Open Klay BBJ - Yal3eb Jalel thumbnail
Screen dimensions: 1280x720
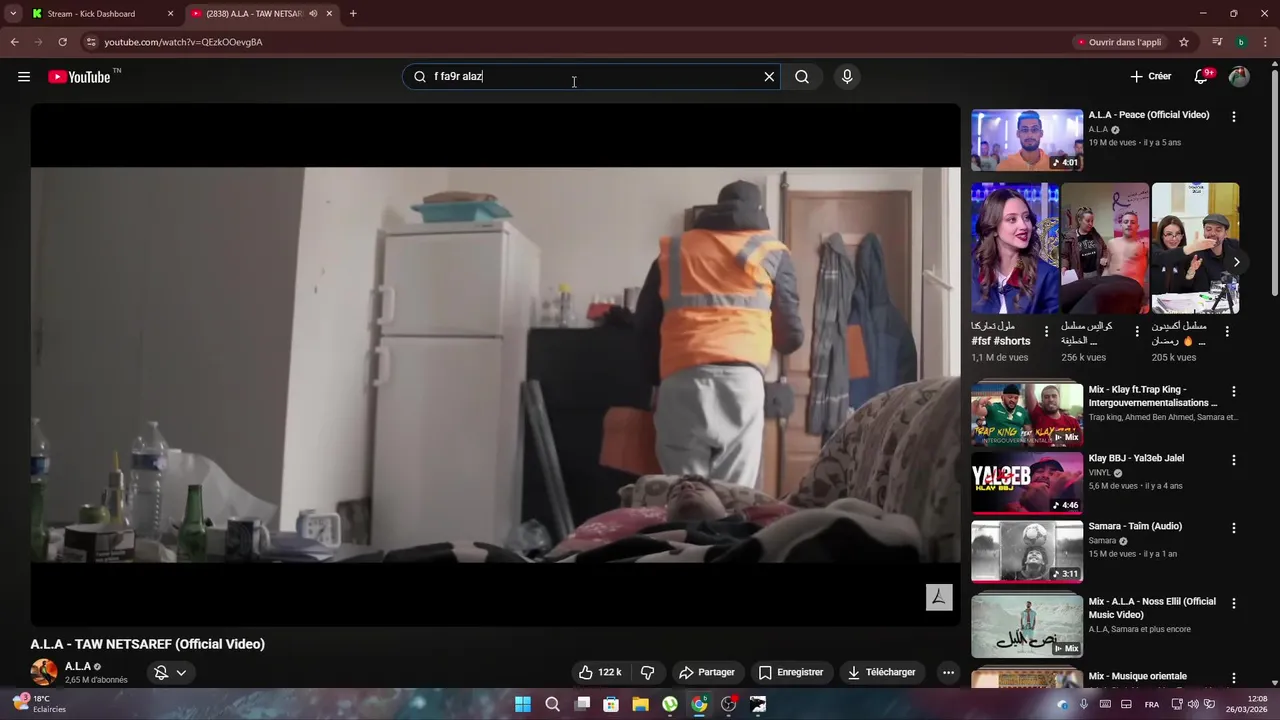pos(1027,483)
